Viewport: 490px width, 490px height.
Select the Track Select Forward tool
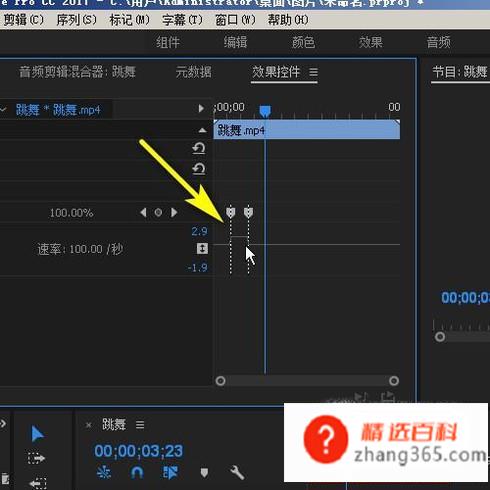pyautogui.click(x=36, y=458)
